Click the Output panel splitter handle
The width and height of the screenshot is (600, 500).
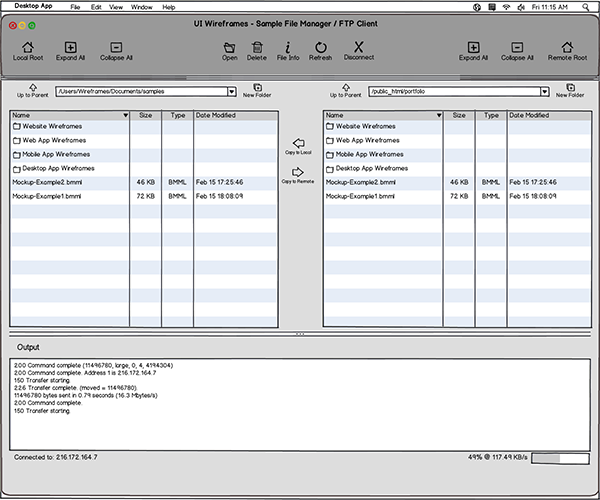click(300, 334)
